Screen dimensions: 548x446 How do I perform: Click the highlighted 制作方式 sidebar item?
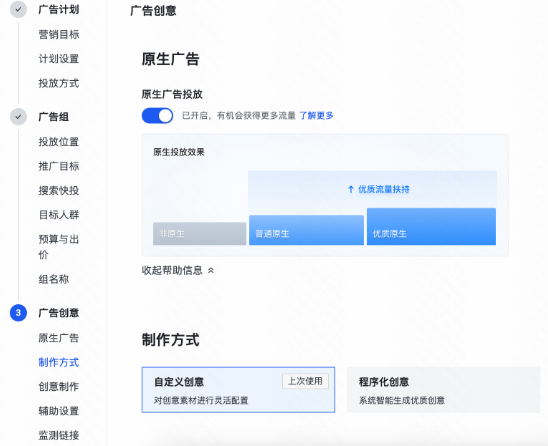pos(59,362)
